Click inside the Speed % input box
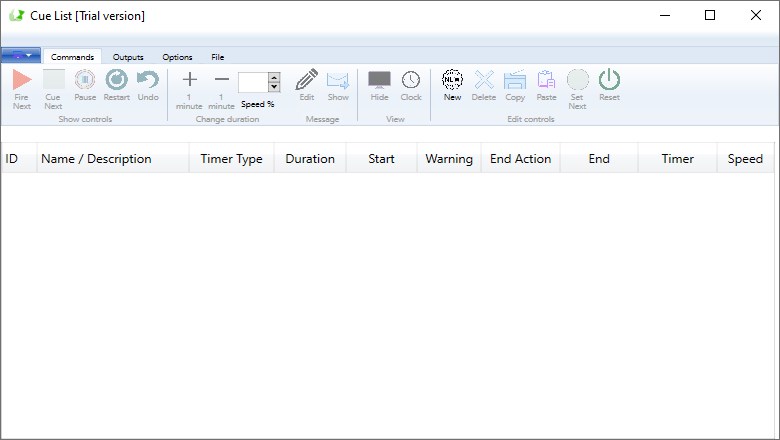The height and width of the screenshot is (440, 780). pos(253,82)
